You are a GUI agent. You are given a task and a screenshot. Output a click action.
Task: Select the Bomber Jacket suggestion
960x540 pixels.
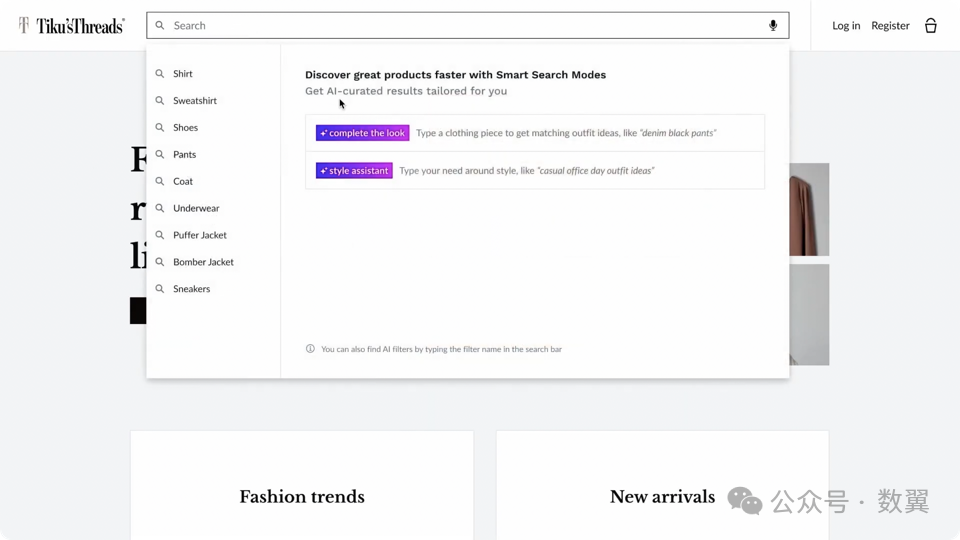(203, 262)
